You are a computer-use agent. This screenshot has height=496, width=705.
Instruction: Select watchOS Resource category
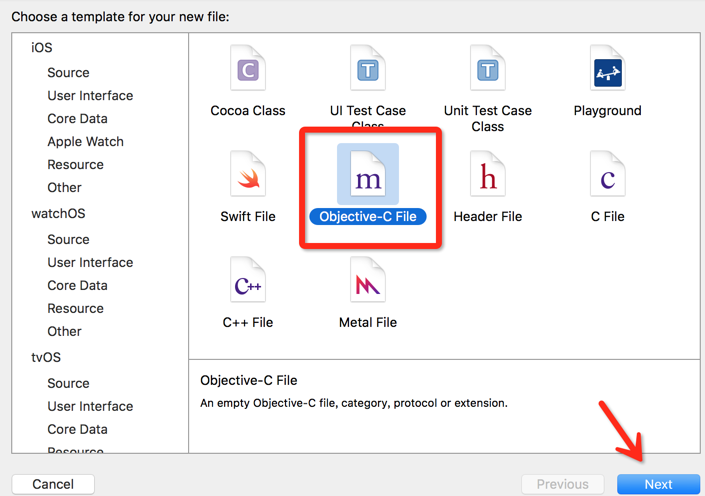pos(75,309)
